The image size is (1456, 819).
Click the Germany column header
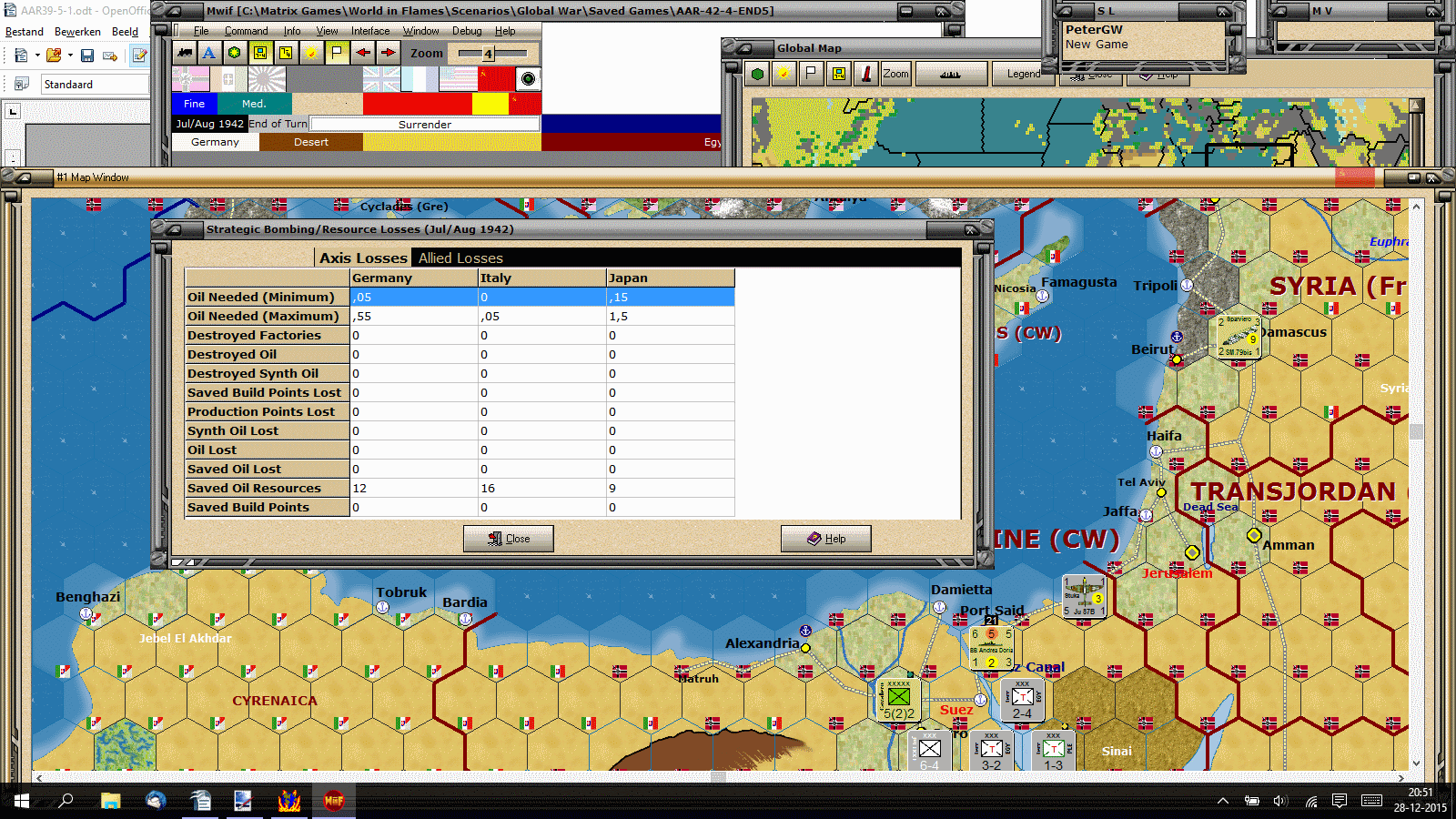(x=414, y=278)
